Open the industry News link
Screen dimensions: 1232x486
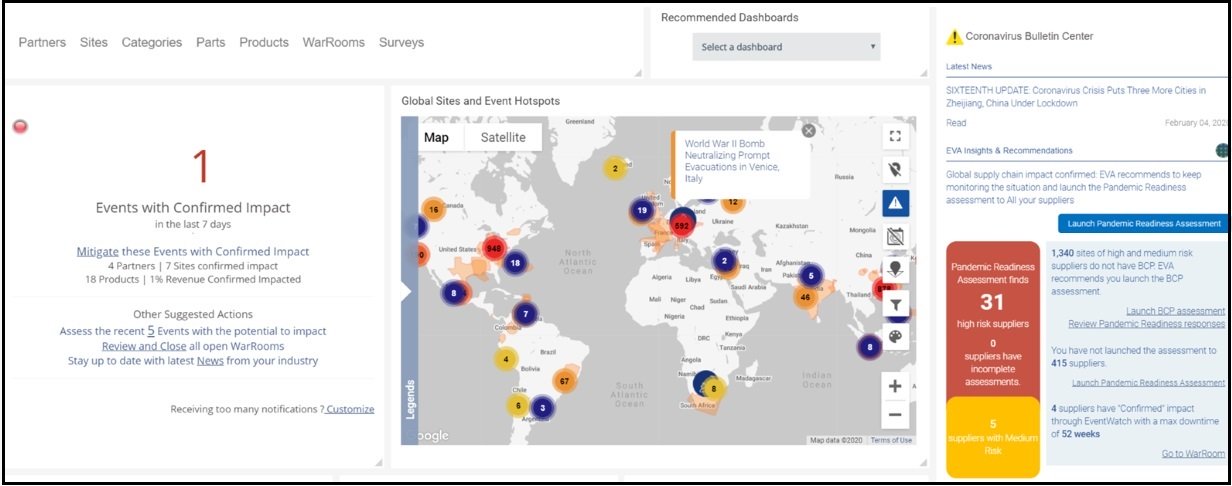(210, 361)
